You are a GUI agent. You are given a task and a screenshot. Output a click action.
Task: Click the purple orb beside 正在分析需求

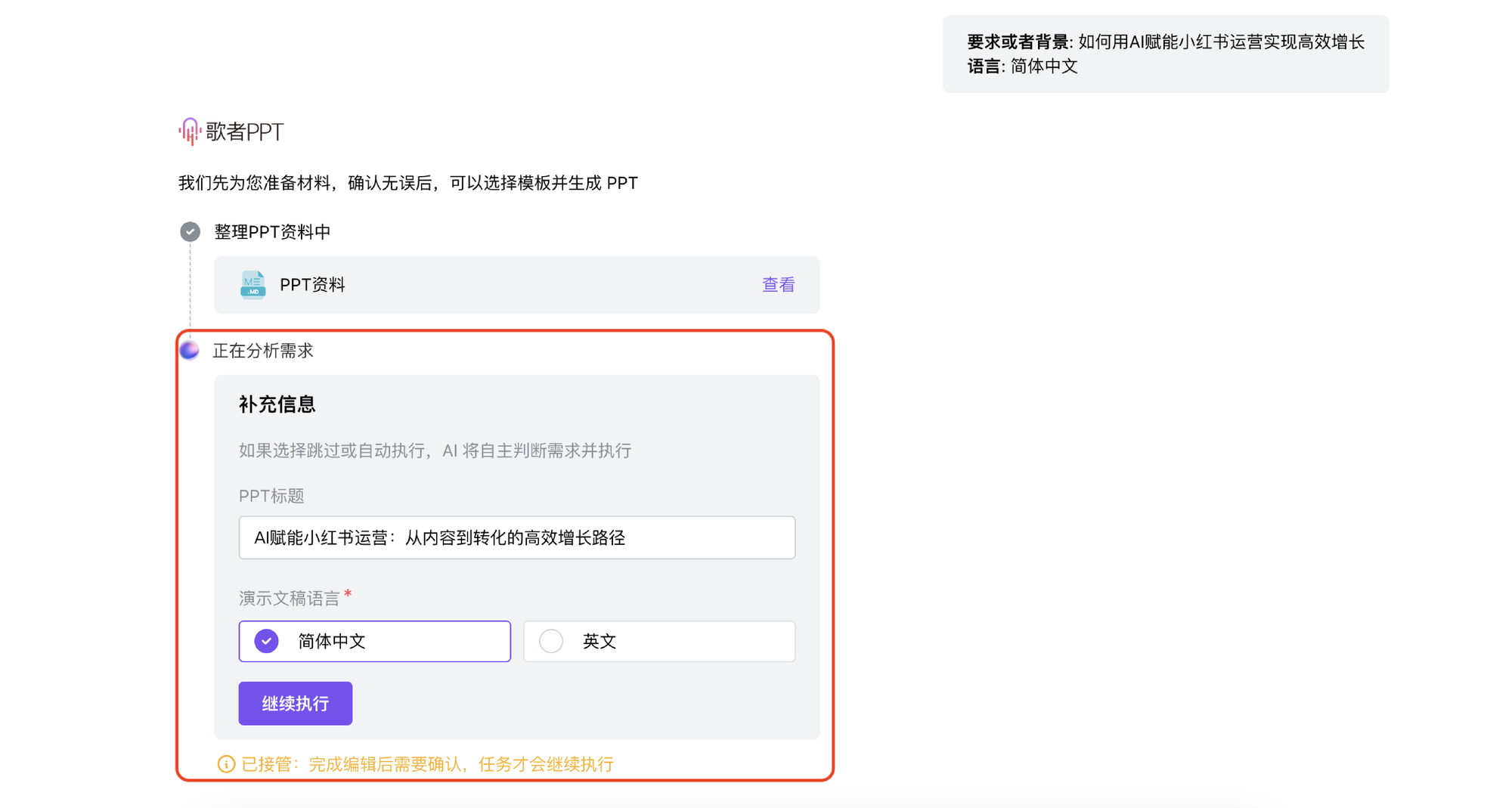click(x=190, y=350)
